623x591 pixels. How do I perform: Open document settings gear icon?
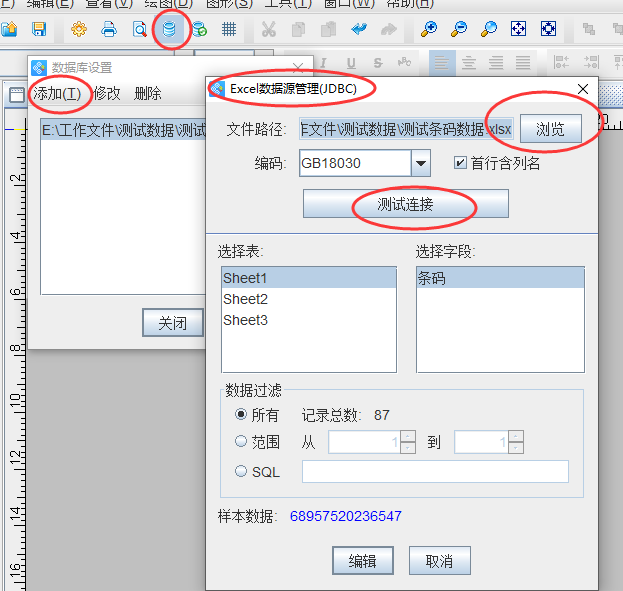79,29
